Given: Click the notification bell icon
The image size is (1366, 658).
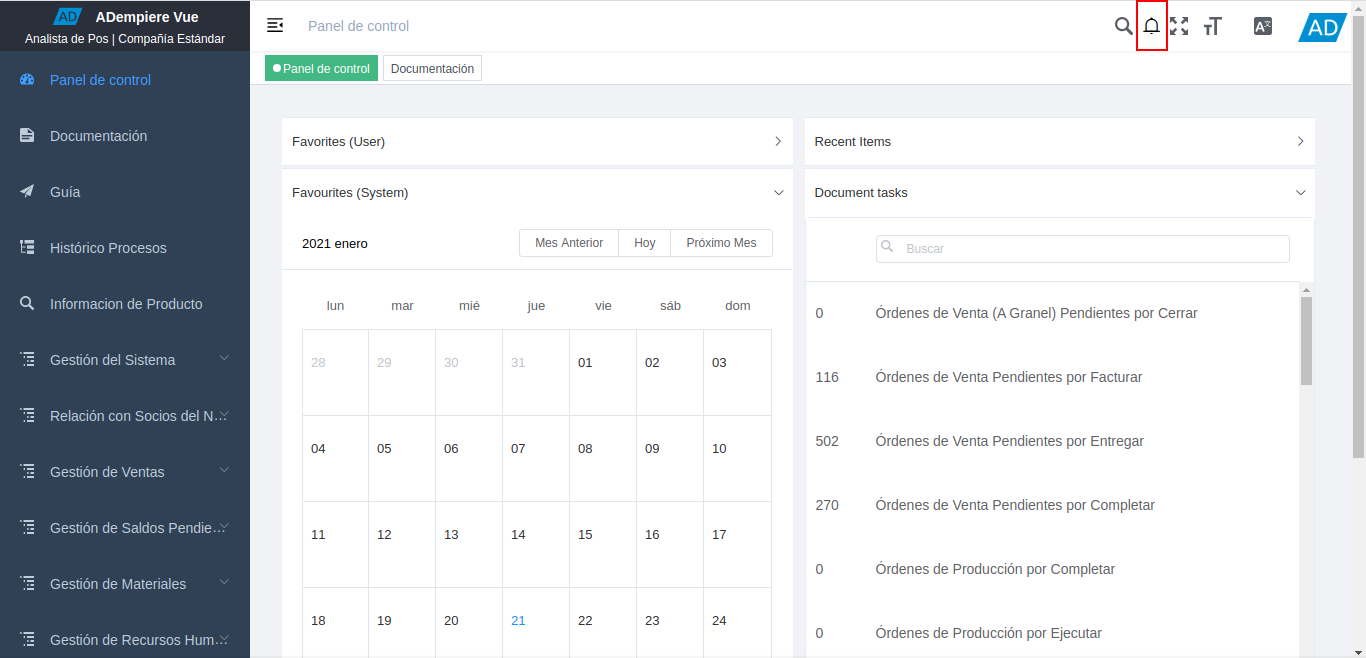Looking at the screenshot, I should [1152, 27].
